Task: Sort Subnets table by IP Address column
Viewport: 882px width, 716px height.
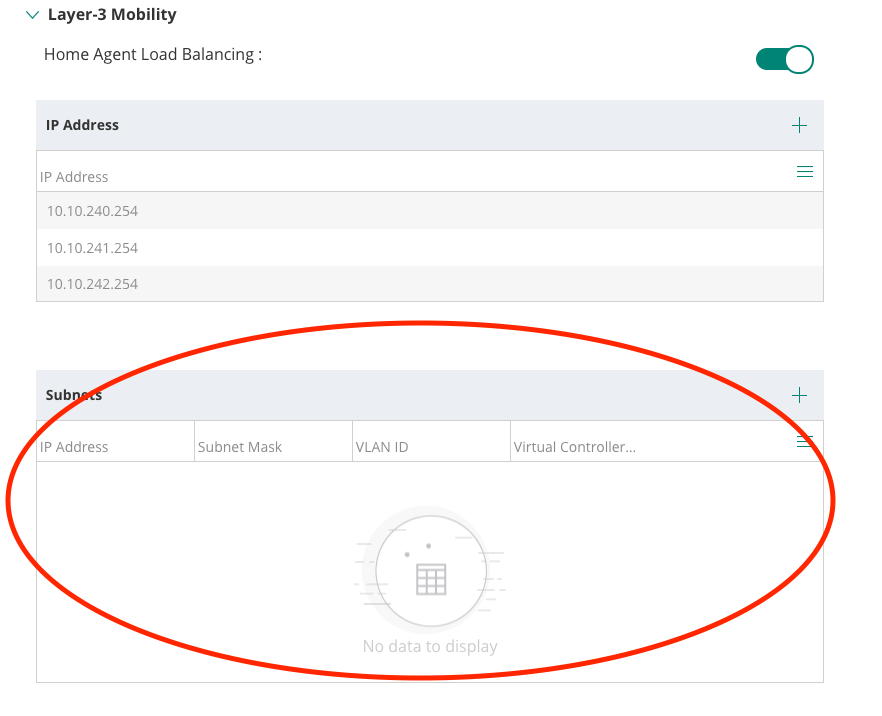Action: coord(74,447)
